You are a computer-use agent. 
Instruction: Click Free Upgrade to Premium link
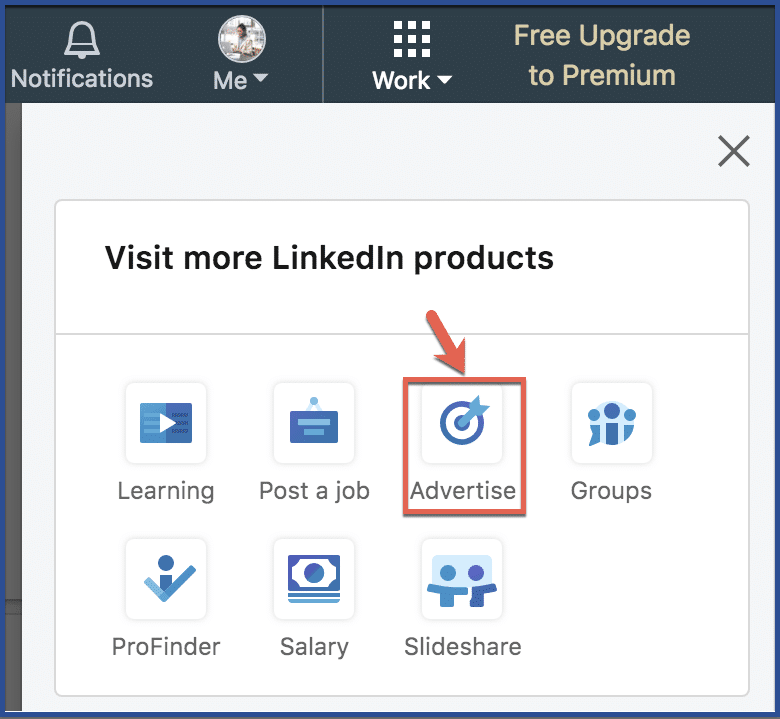click(x=602, y=55)
